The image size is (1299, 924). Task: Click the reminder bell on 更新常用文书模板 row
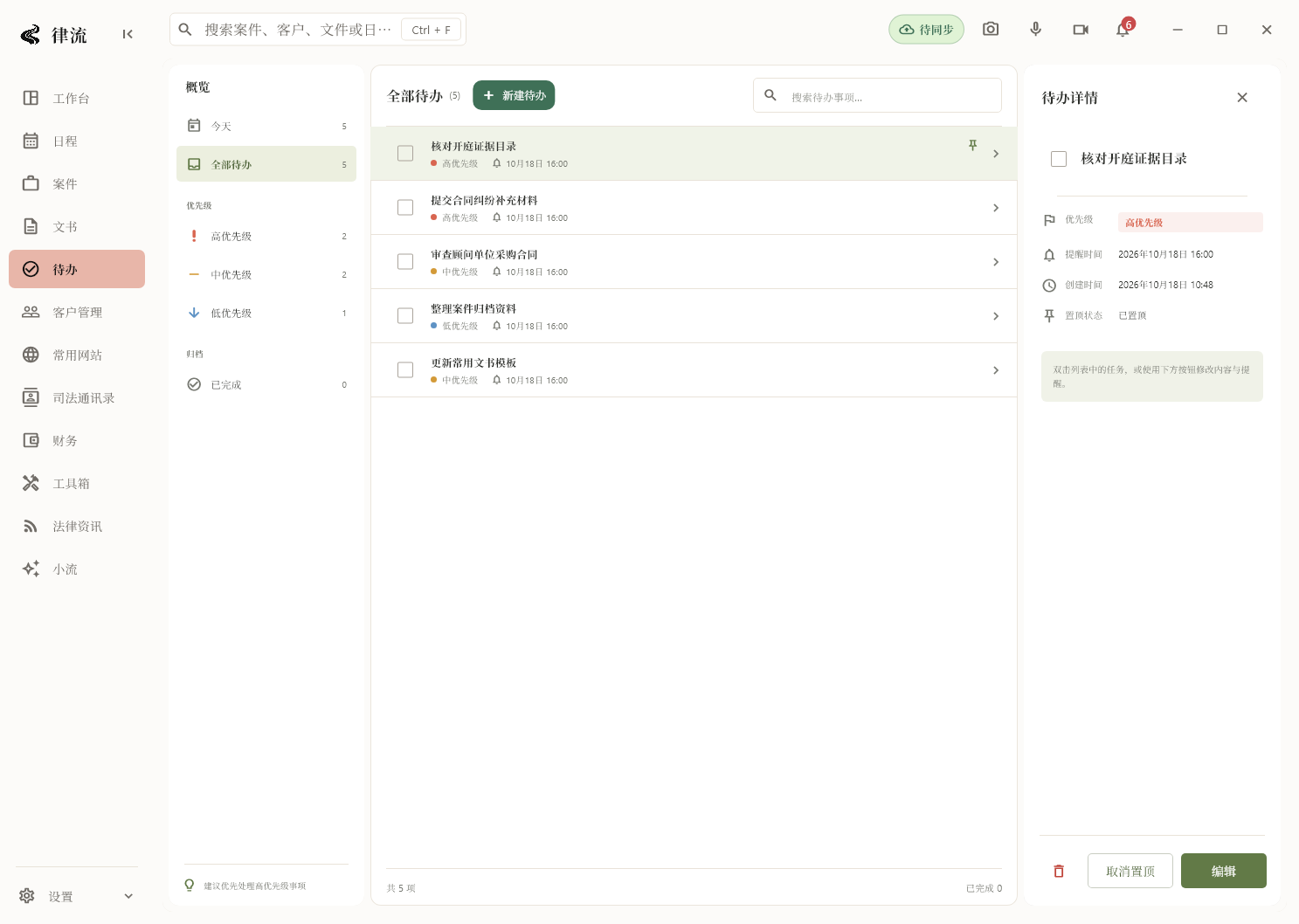(x=497, y=380)
